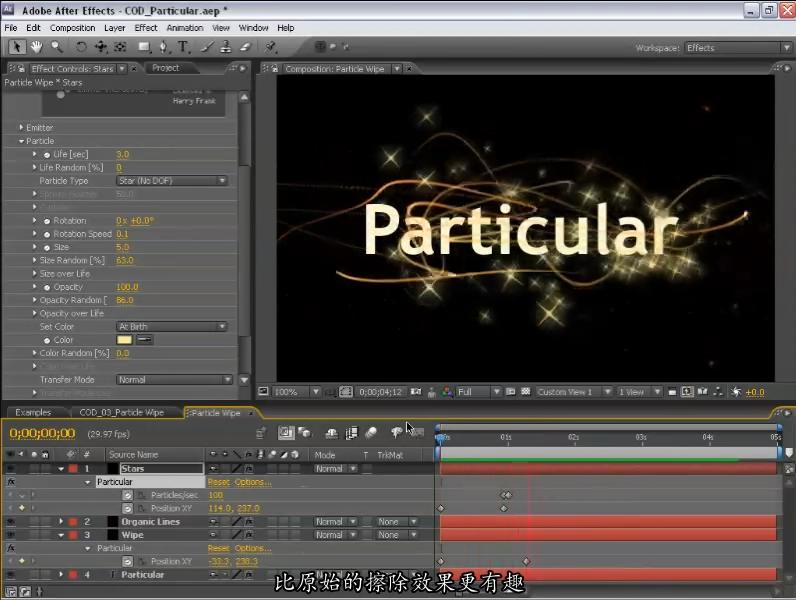Select the Clone Stamp tool

click(x=226, y=47)
